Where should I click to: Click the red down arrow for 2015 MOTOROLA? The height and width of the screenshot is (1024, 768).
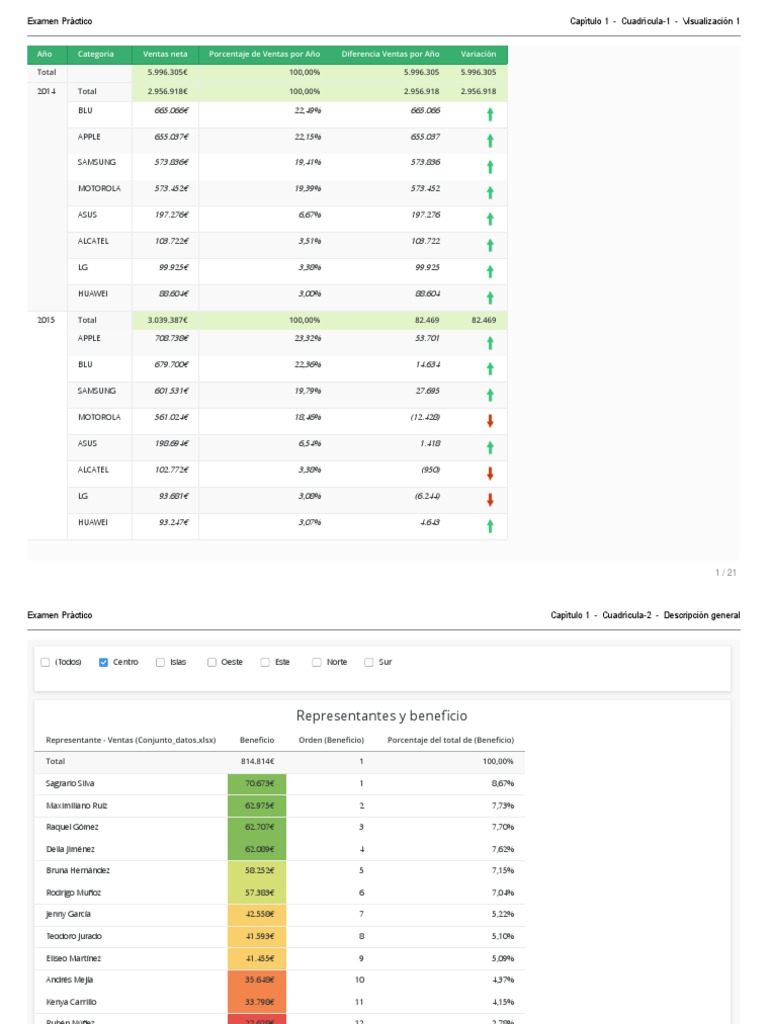click(490, 421)
